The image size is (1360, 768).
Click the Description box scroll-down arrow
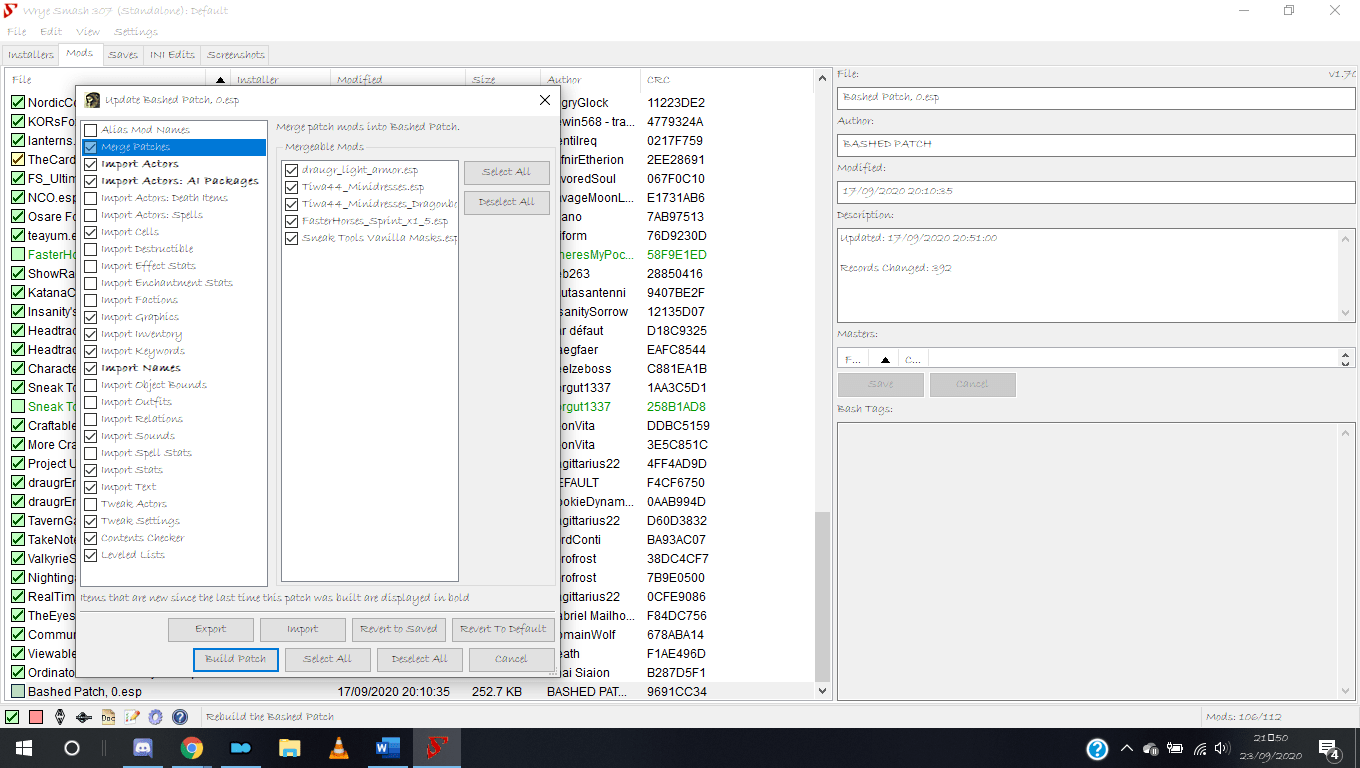(1345, 313)
